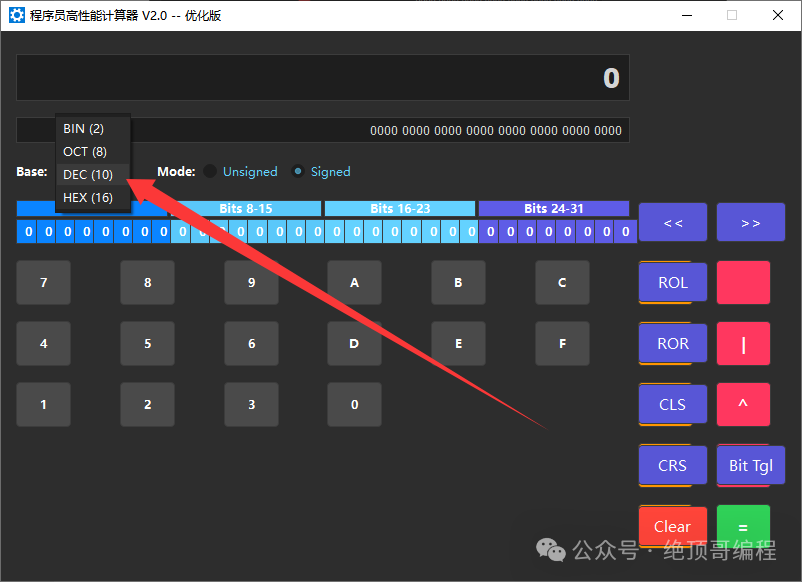This screenshot has width=802, height=582.
Task: Tap digit 8 on the keypad
Action: [147, 282]
